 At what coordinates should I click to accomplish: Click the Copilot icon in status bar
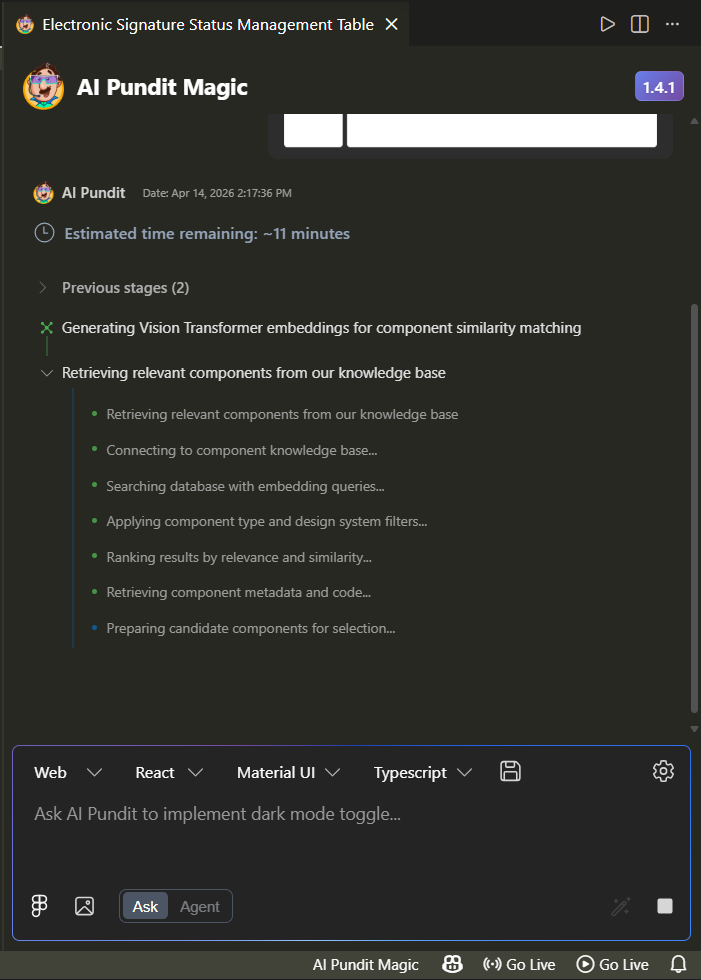[452, 964]
